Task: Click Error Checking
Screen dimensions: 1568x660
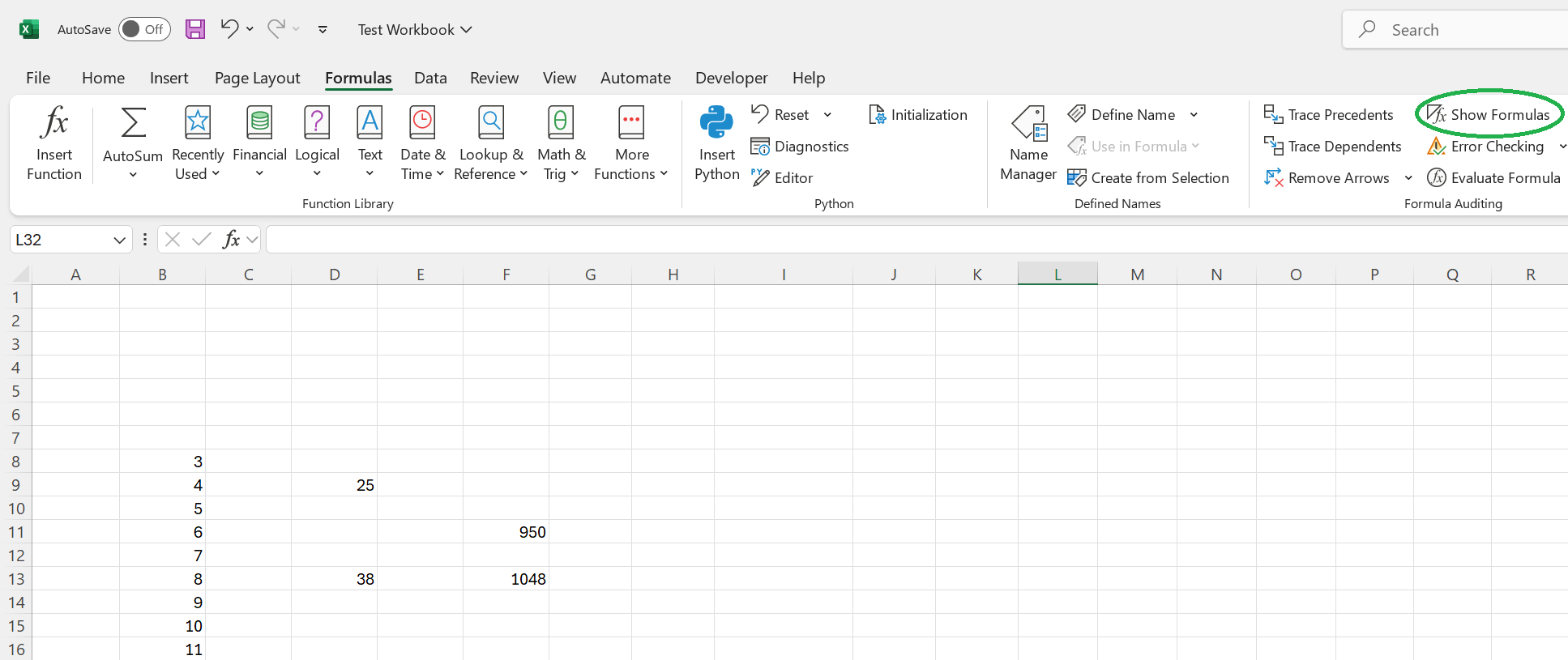Action: [x=1485, y=147]
